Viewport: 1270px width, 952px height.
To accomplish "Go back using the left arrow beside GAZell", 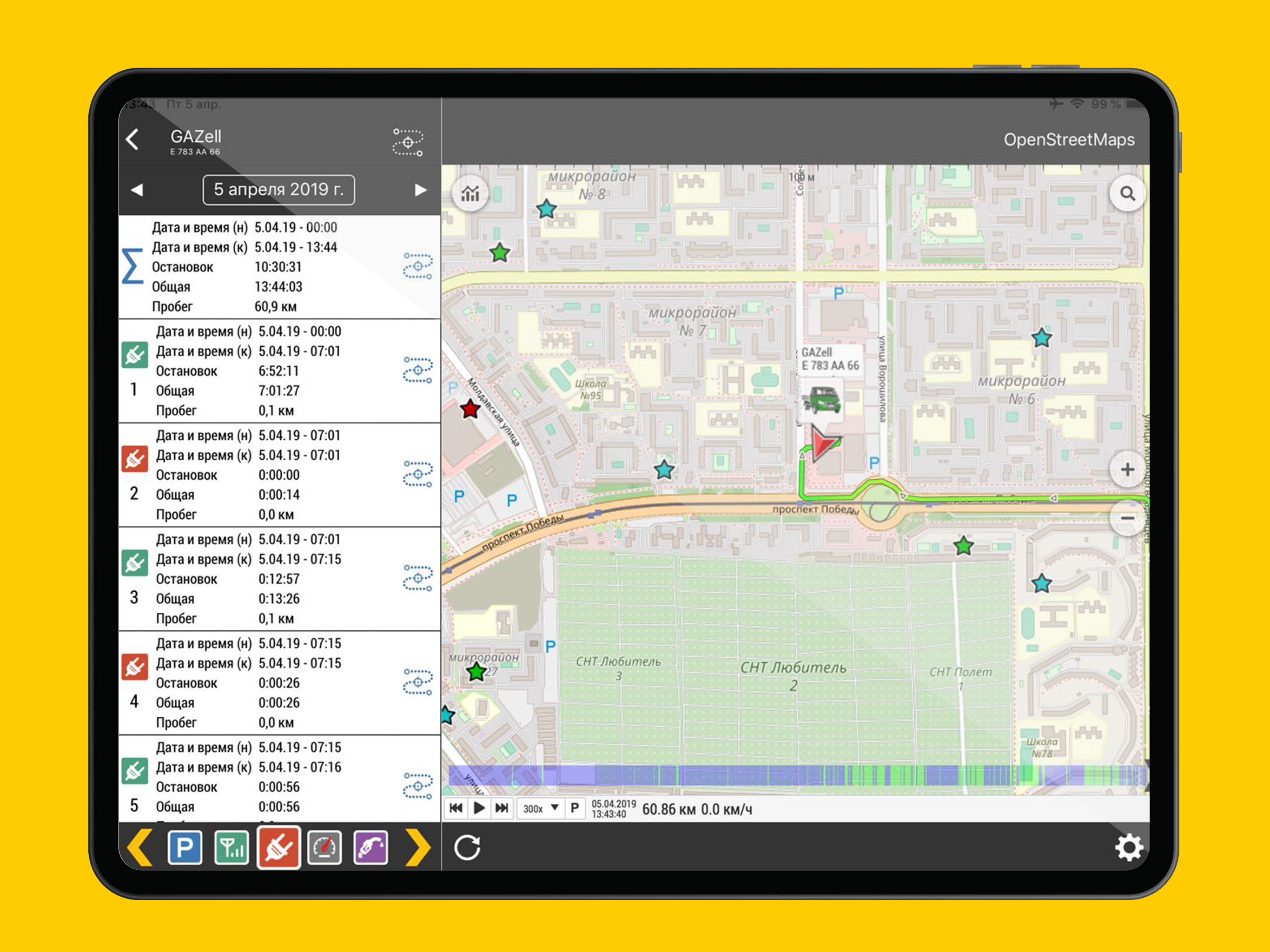I will click(x=132, y=139).
